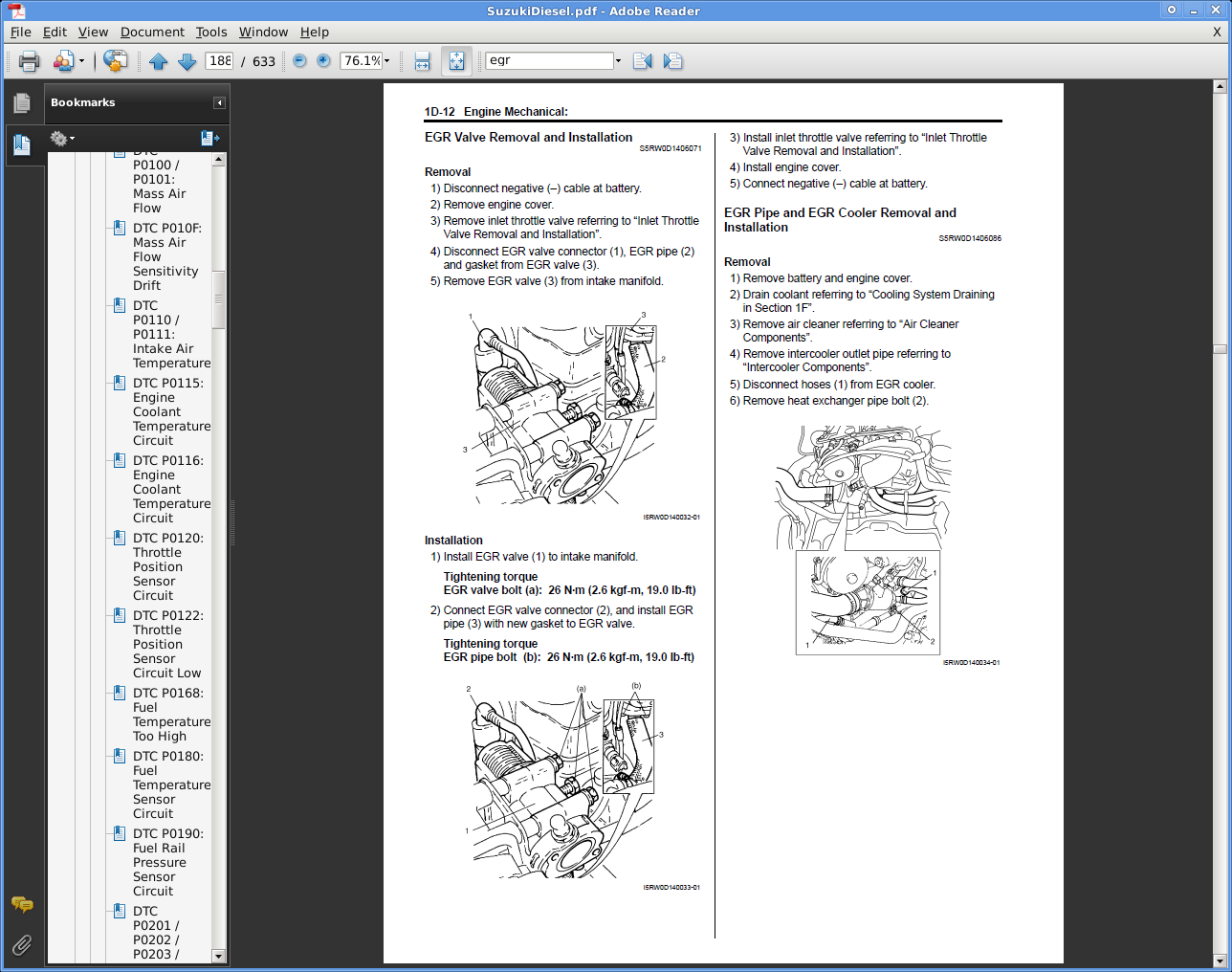
Task: Click the bookmarks panel scrollbar thumb
Action: [219, 299]
